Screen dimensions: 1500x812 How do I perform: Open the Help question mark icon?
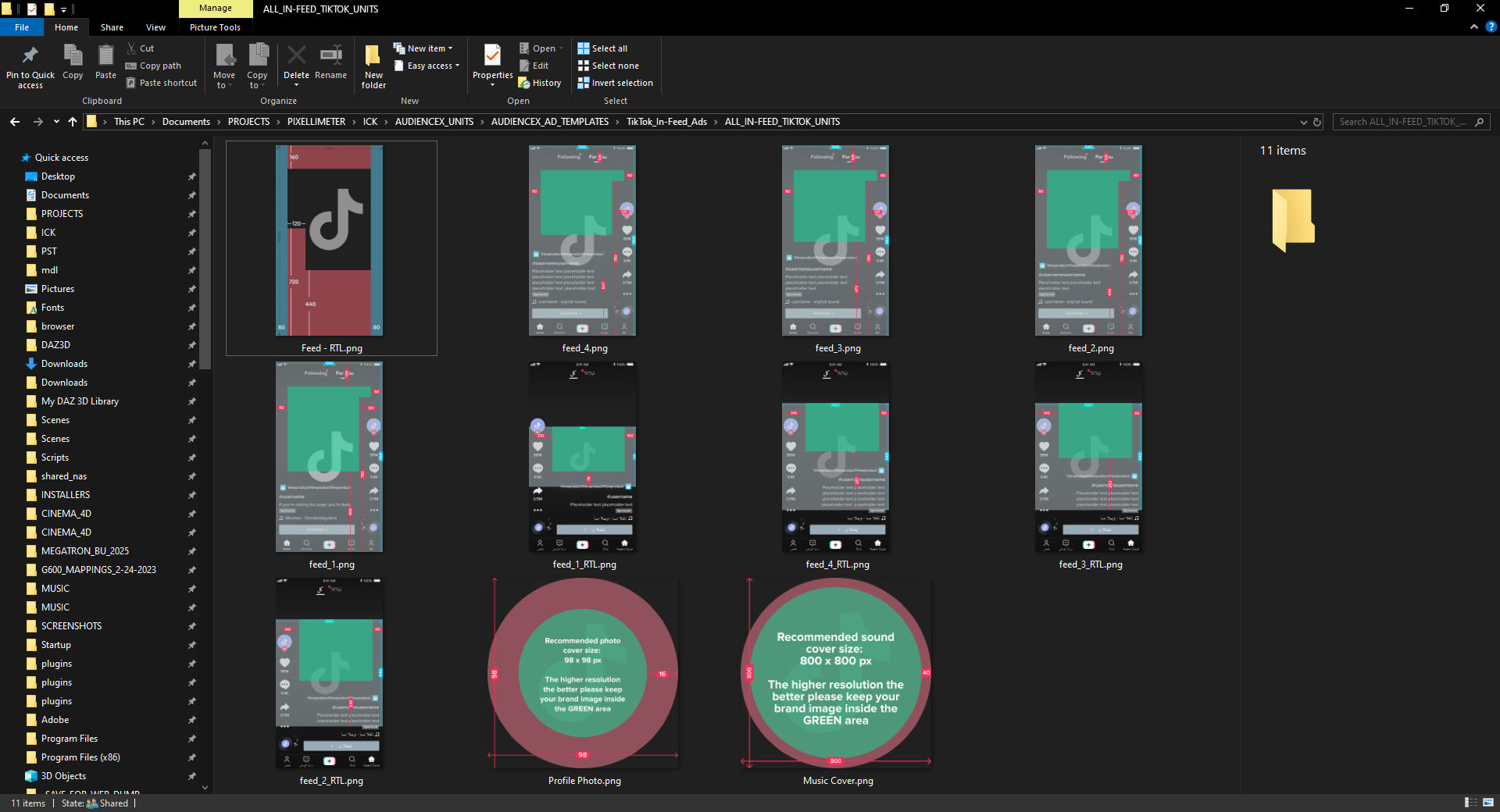click(x=1491, y=27)
